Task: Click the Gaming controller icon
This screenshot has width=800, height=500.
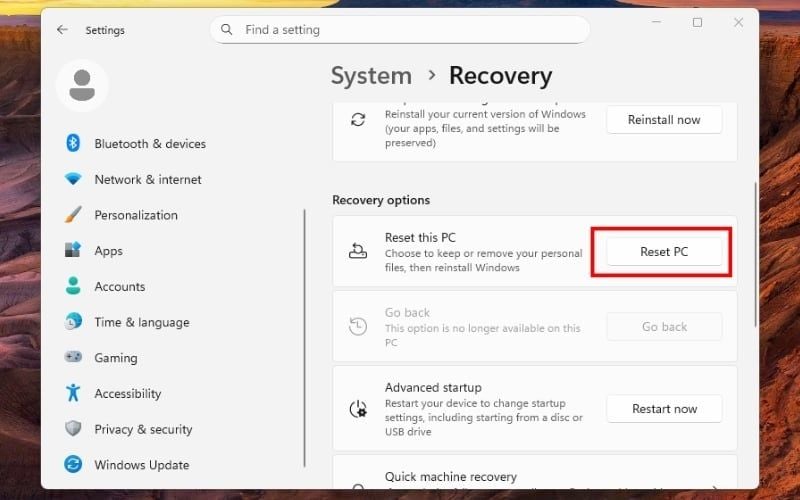Action: click(x=73, y=357)
